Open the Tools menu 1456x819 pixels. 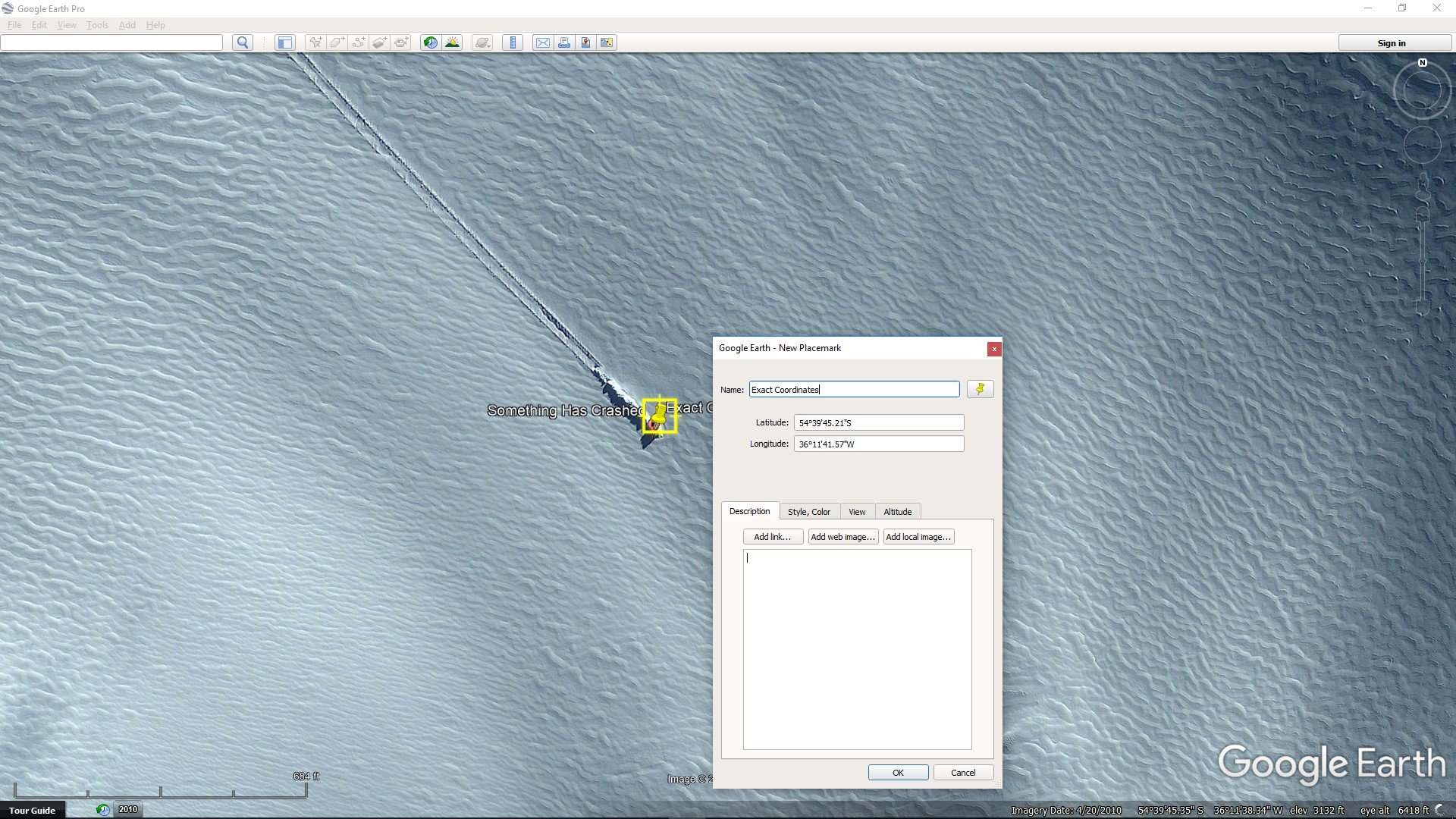[x=97, y=25]
